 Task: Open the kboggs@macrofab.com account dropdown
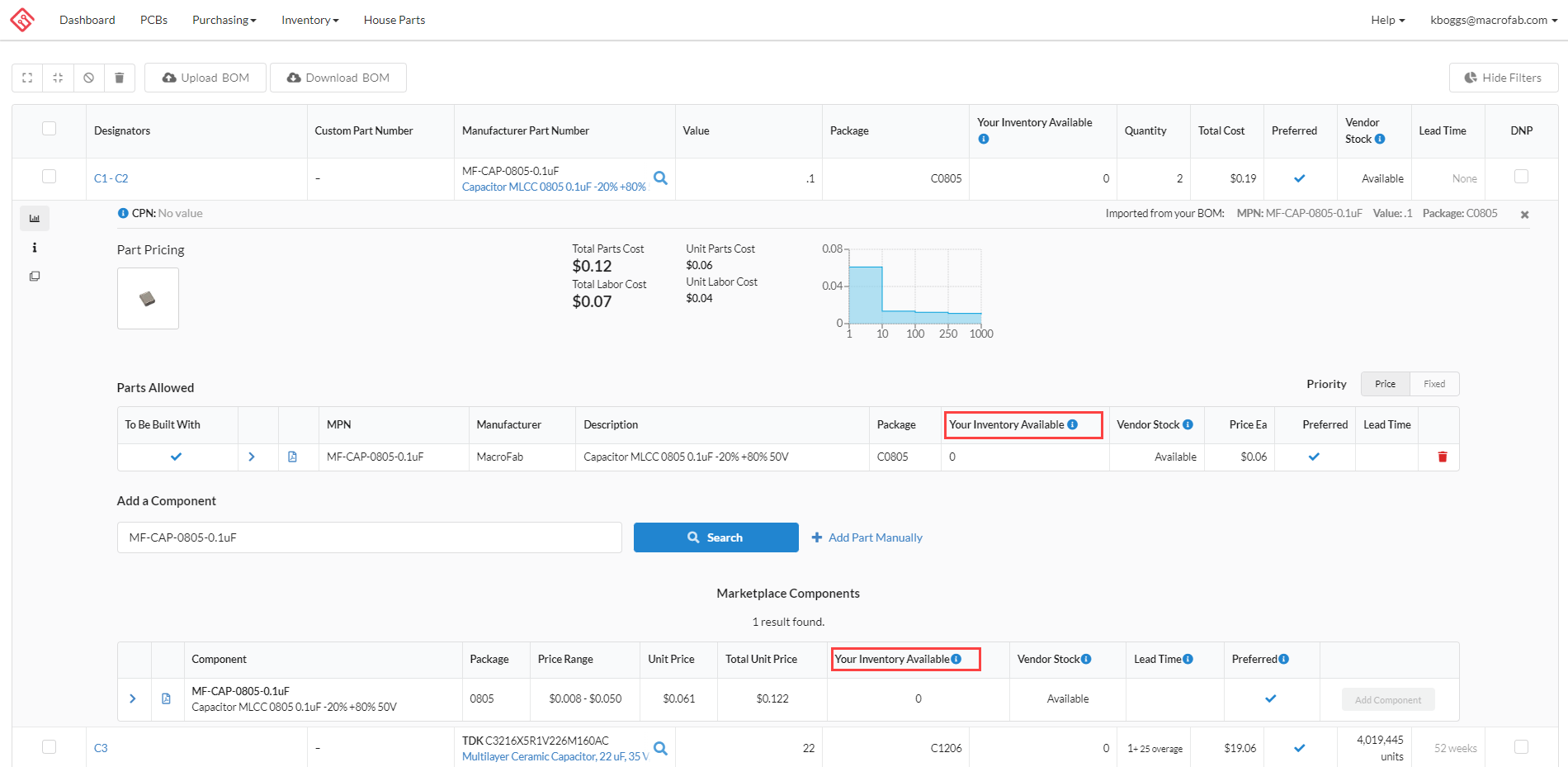(1493, 20)
